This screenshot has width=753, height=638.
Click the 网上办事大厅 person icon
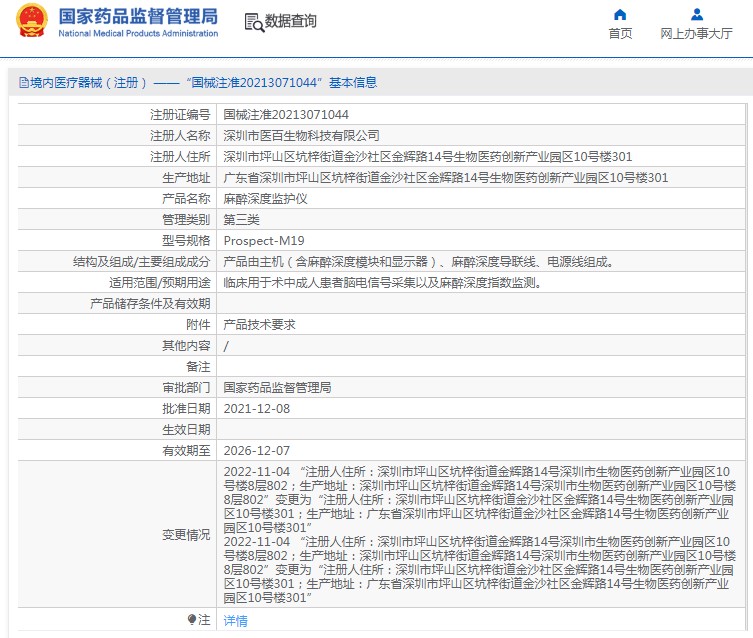(696, 14)
